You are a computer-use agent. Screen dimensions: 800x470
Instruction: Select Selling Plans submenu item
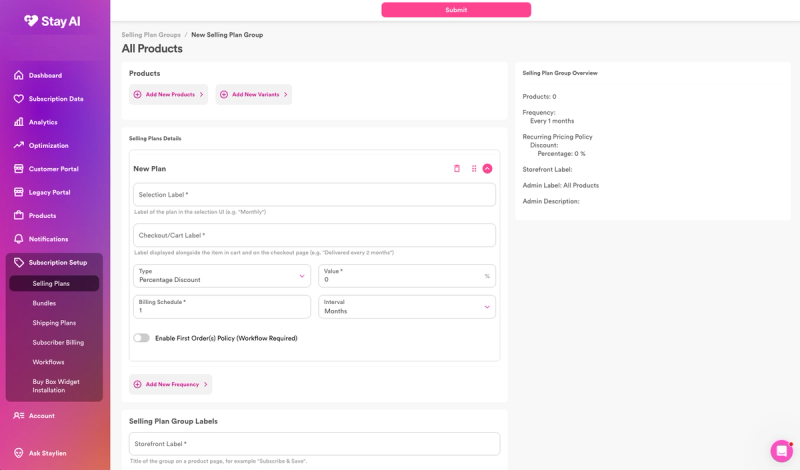(x=54, y=283)
